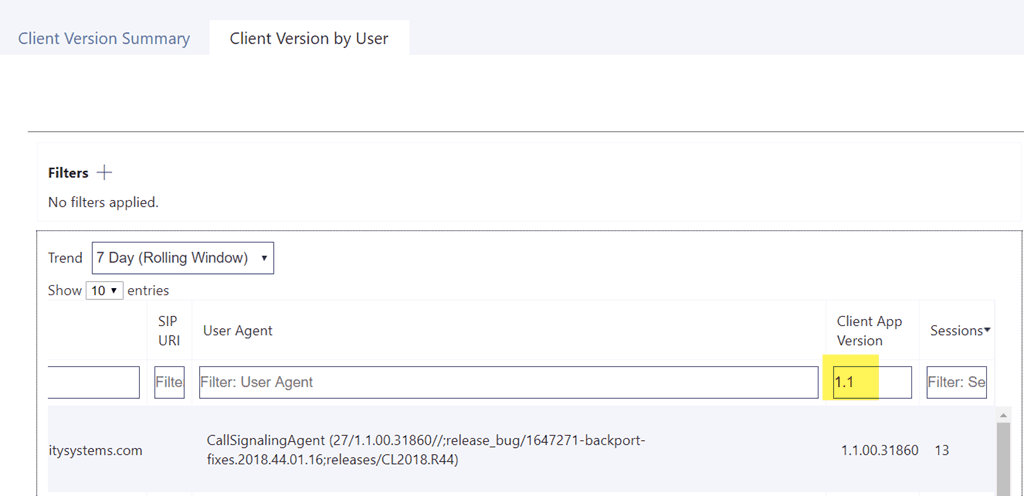This screenshot has width=1024, height=496.
Task: Sort by the SIP URI column header
Action: pos(168,331)
